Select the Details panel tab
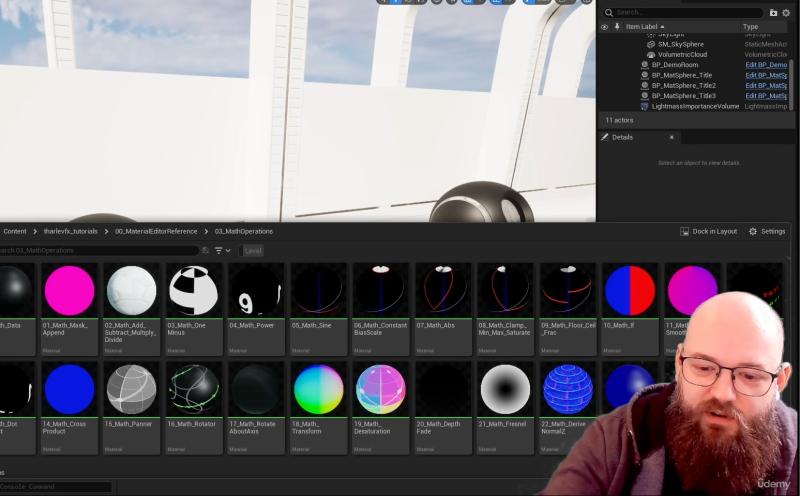The height and width of the screenshot is (496, 800). [x=622, y=137]
